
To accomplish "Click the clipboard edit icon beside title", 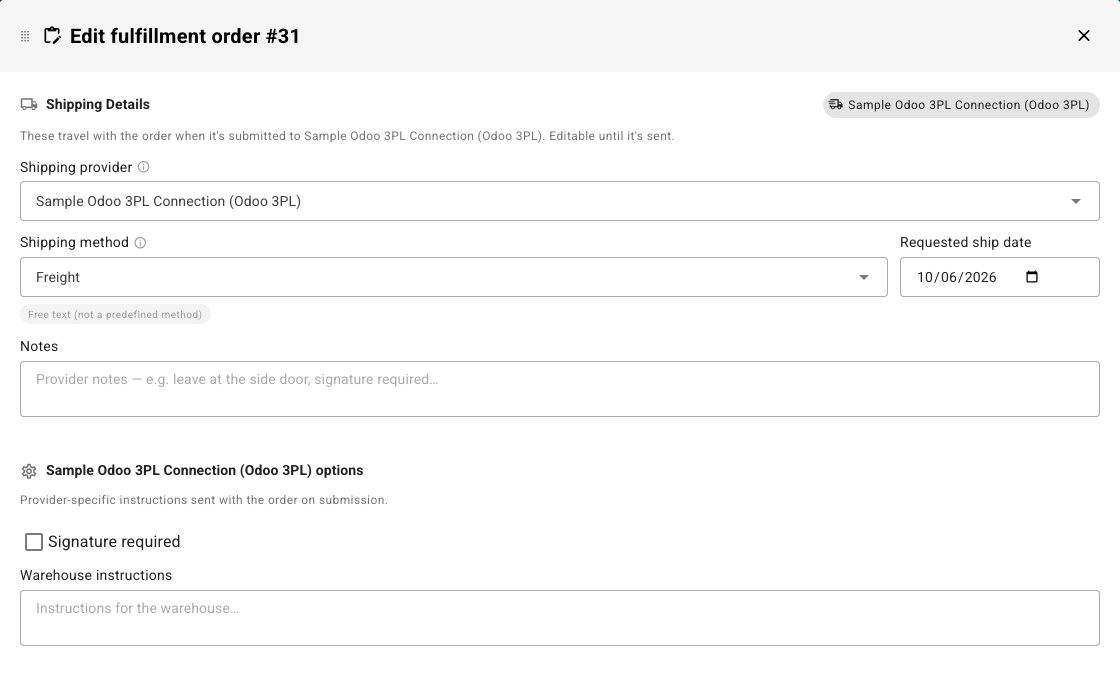I will click(x=52, y=36).
